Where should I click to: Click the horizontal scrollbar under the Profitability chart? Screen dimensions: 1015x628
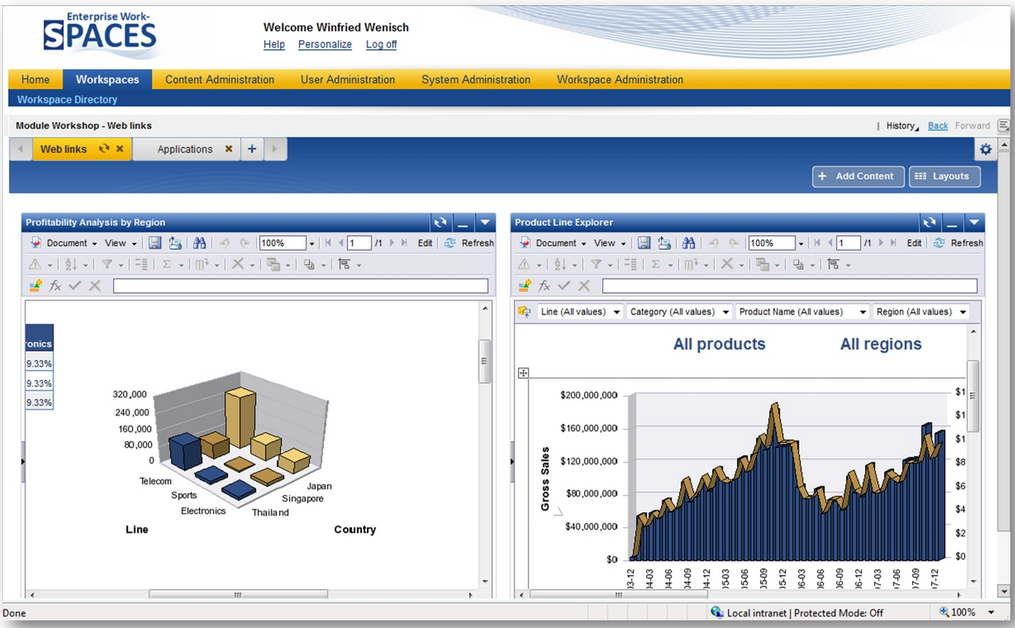click(x=237, y=594)
